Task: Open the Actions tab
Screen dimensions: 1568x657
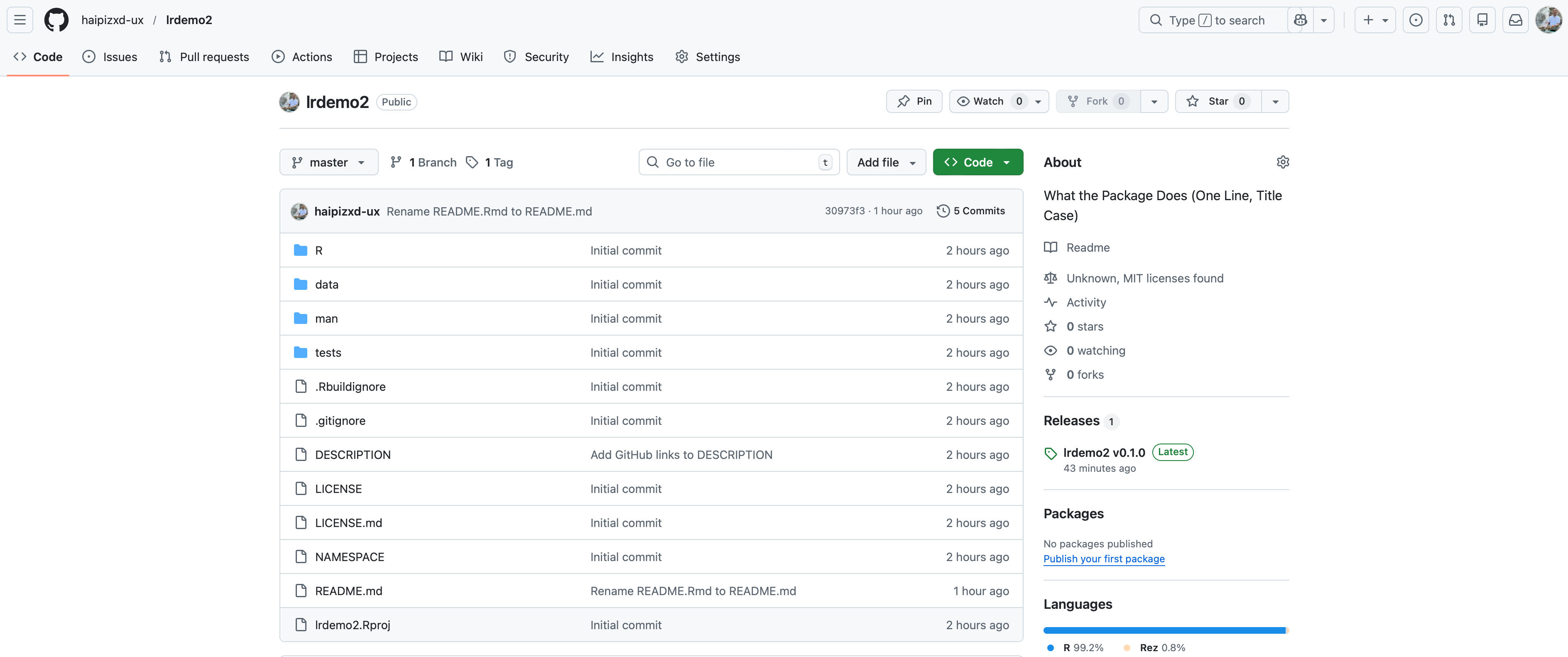Action: (x=302, y=56)
